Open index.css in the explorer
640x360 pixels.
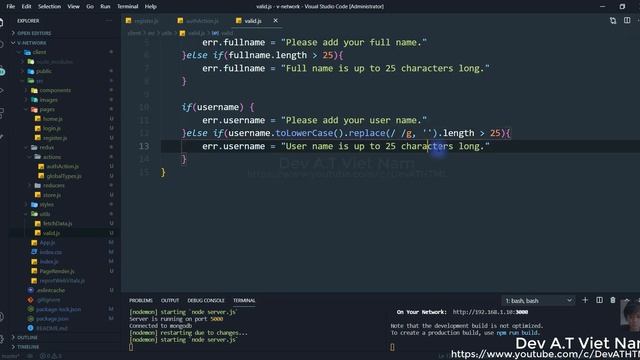pyautogui.click(x=51, y=252)
